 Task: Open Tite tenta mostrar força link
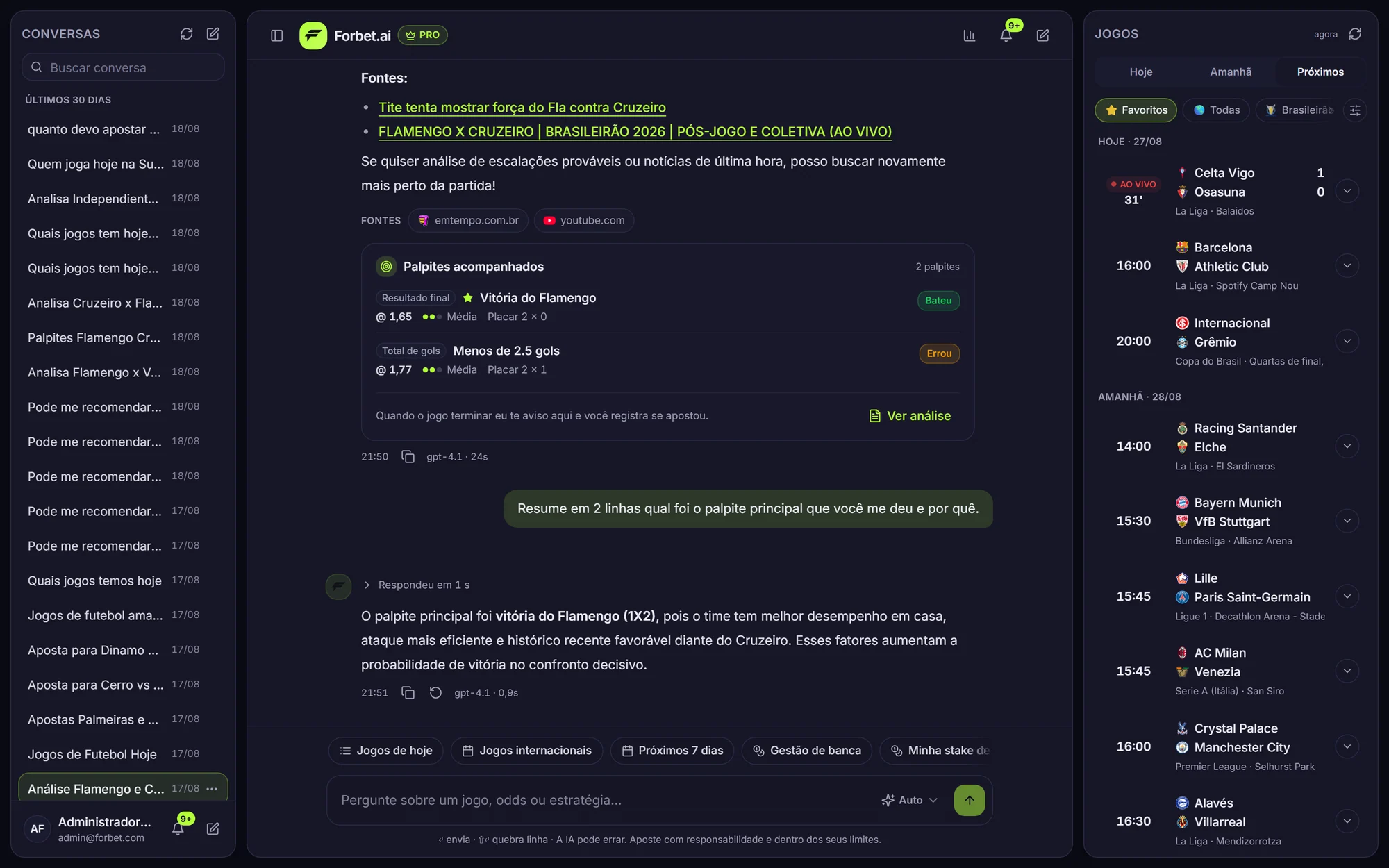tap(522, 107)
